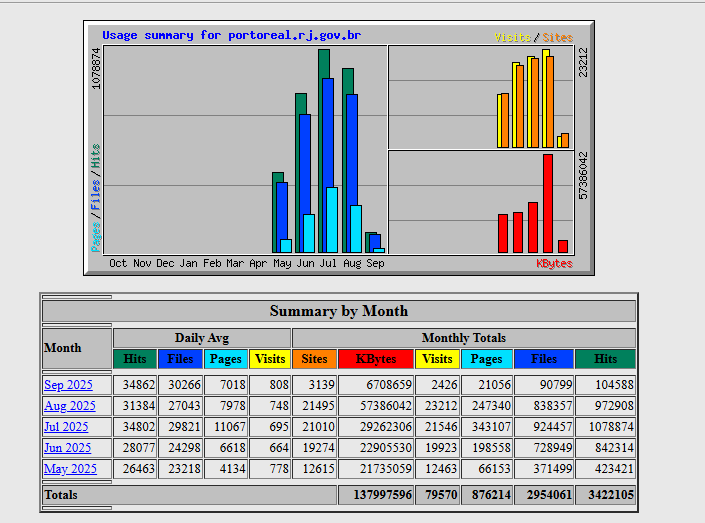Go to the Jul 2025 statistics link

(66, 427)
